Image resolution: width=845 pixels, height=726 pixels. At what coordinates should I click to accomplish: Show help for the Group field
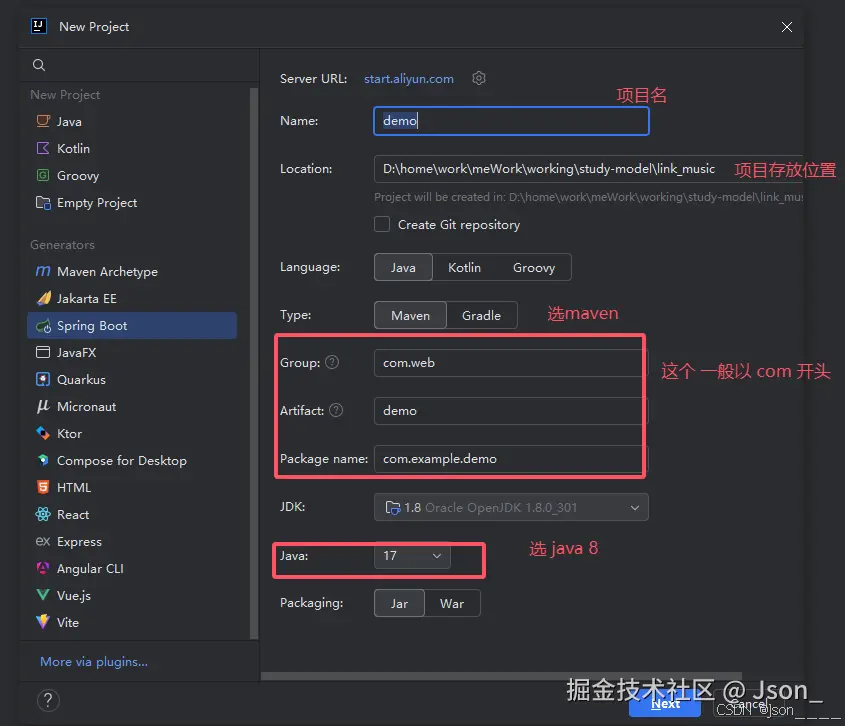click(333, 362)
